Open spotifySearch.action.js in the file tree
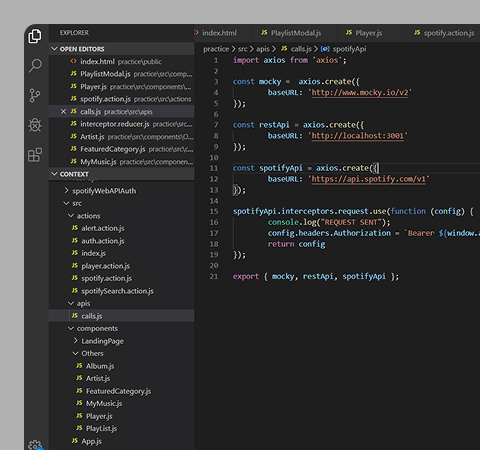Image resolution: width=480 pixels, height=450 pixels. pos(117,291)
